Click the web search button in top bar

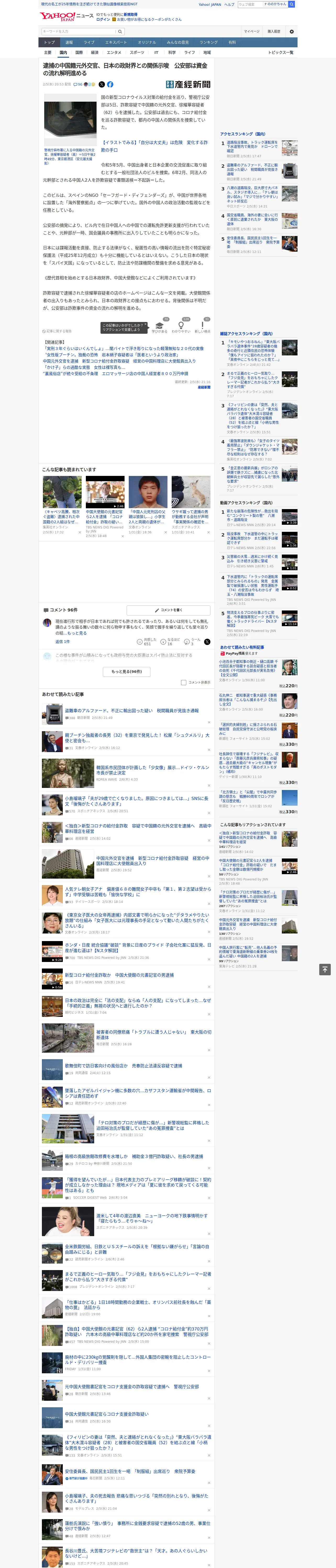[292, 4]
